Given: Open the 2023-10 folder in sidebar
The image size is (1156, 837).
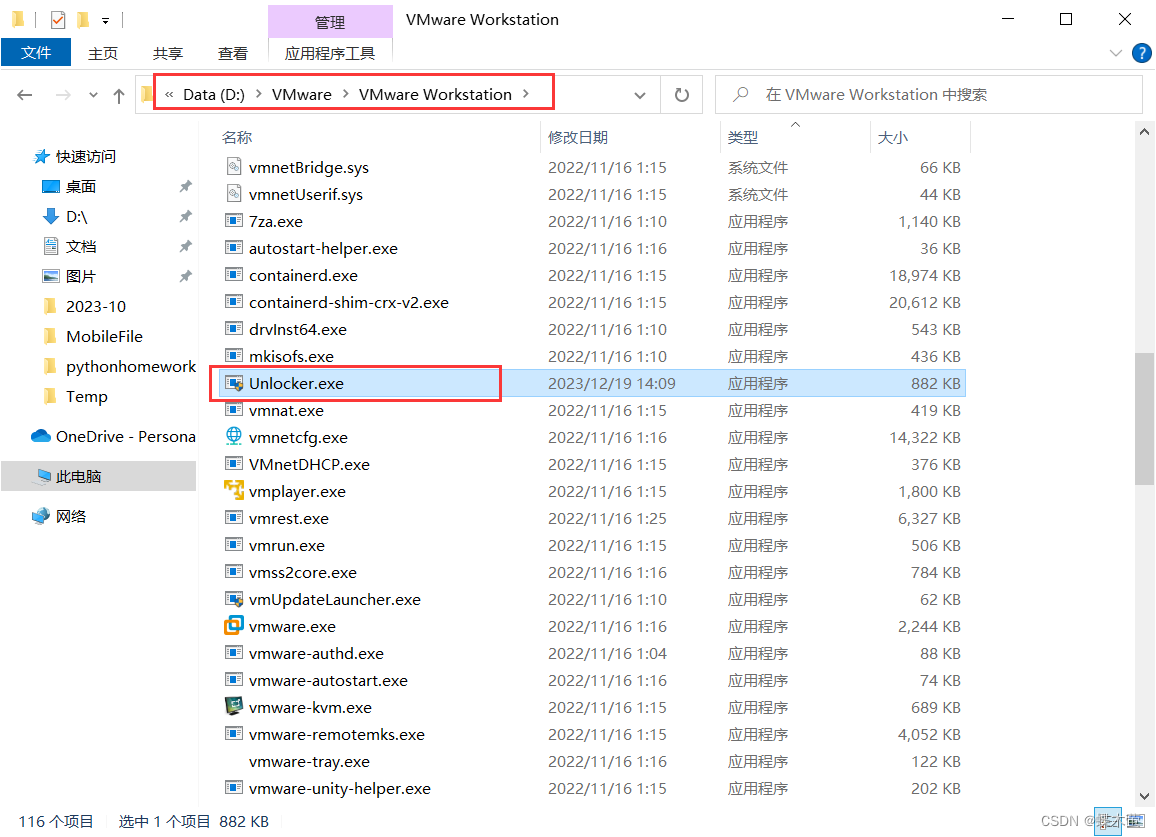Looking at the screenshot, I should (x=96, y=306).
